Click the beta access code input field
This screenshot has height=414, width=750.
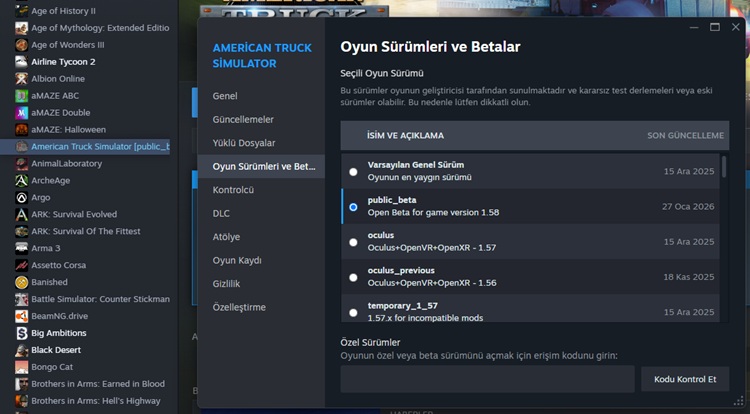tap(487, 379)
